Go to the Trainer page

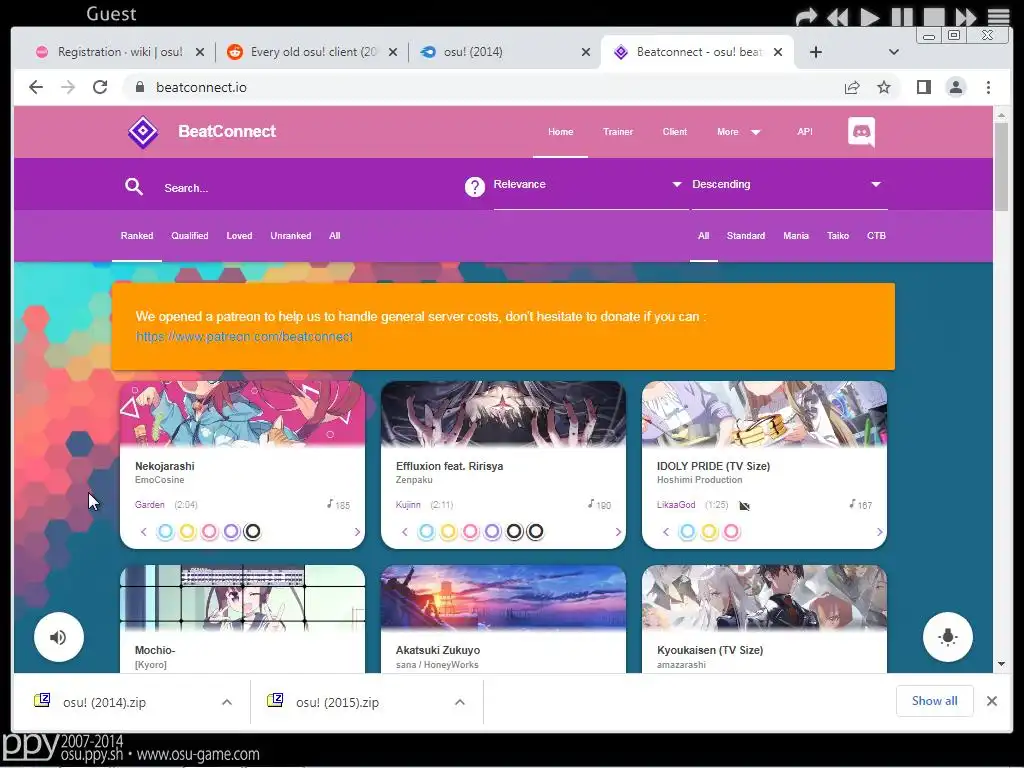pos(618,132)
